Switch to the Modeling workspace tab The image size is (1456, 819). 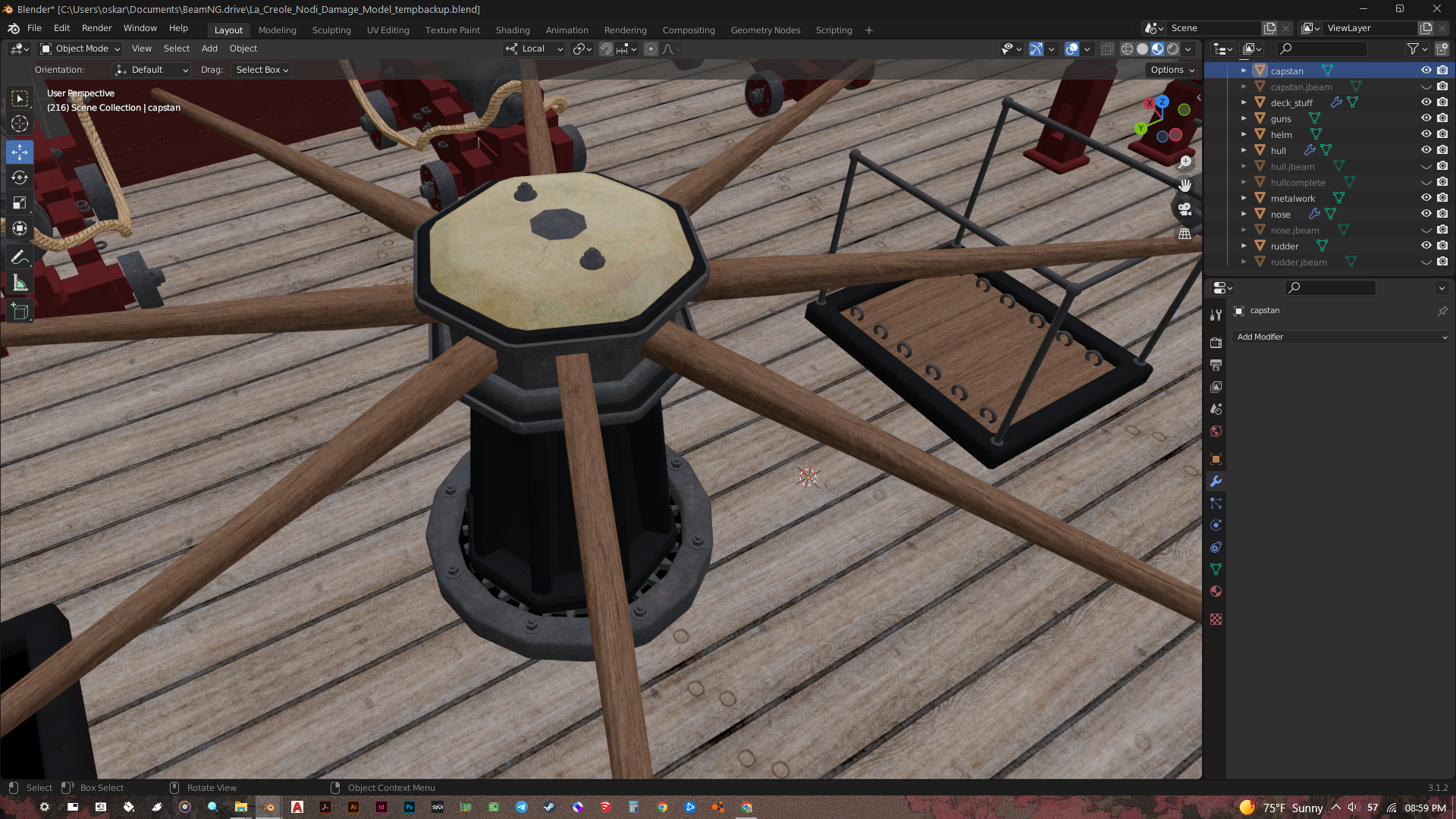pyautogui.click(x=277, y=30)
